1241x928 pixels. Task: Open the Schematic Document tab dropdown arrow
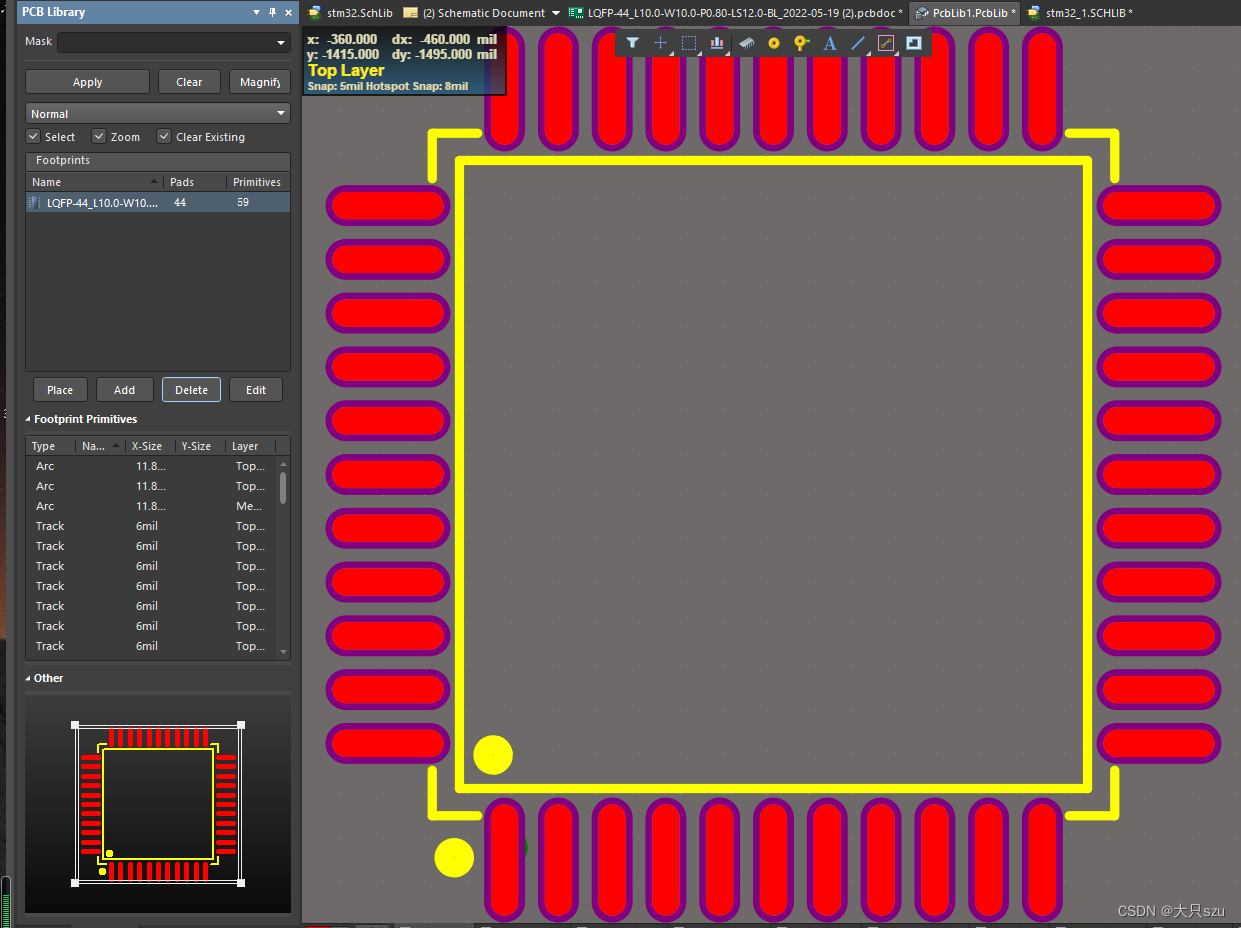tap(556, 13)
